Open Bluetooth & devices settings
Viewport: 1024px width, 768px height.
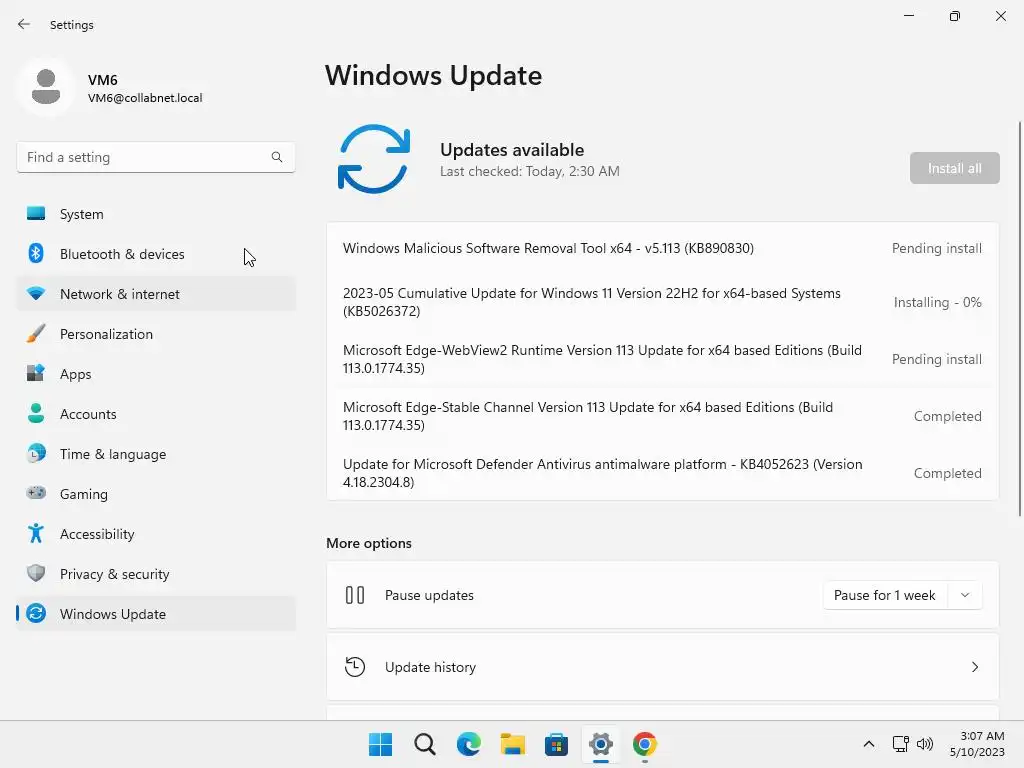click(156, 253)
